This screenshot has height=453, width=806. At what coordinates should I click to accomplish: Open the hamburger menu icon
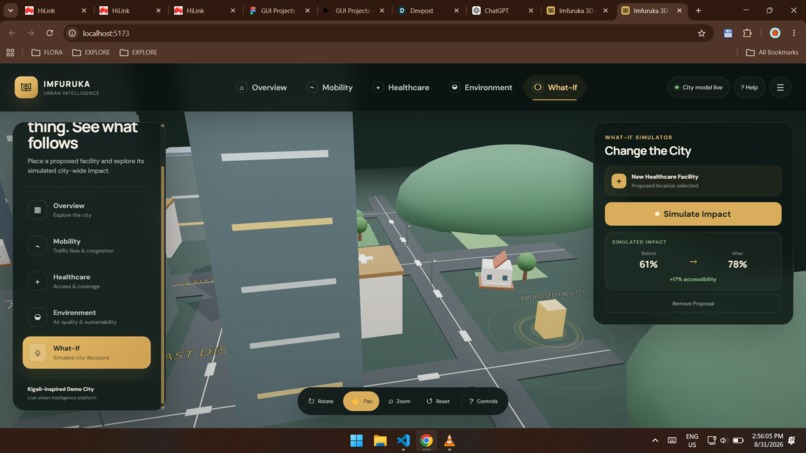pos(780,87)
